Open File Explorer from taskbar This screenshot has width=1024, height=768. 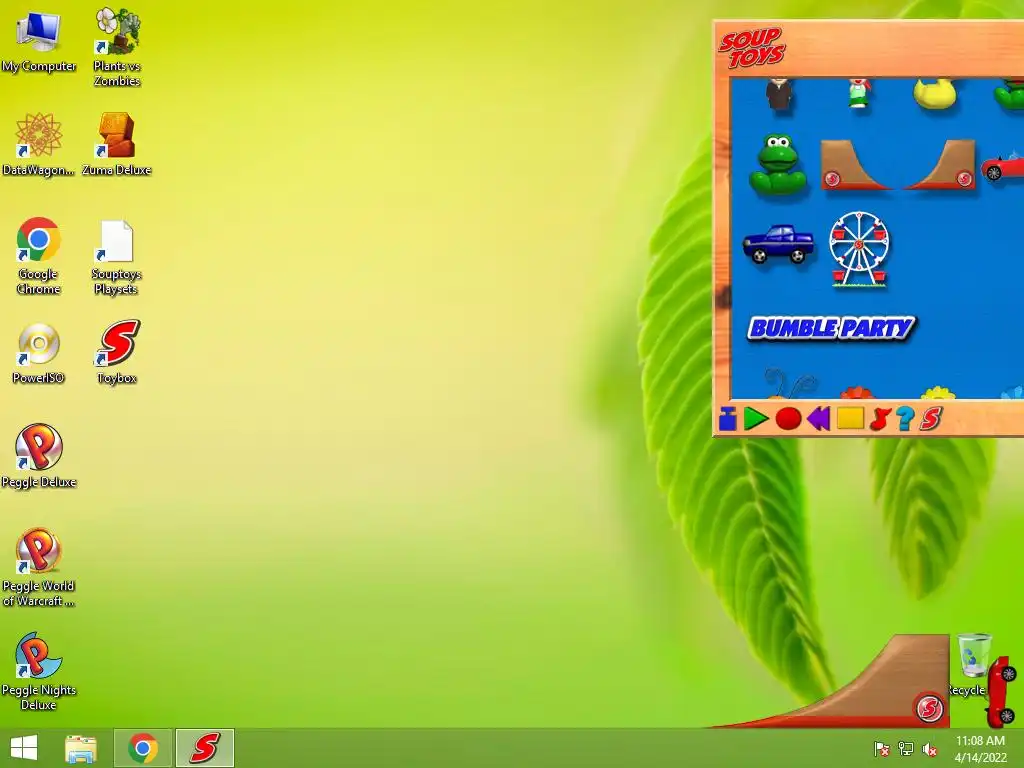click(x=81, y=748)
